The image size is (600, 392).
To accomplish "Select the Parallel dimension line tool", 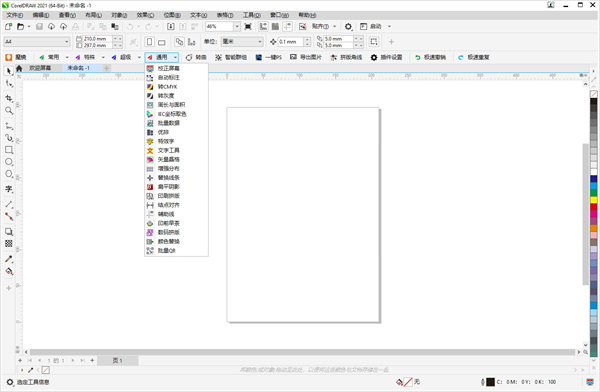I will (9, 204).
